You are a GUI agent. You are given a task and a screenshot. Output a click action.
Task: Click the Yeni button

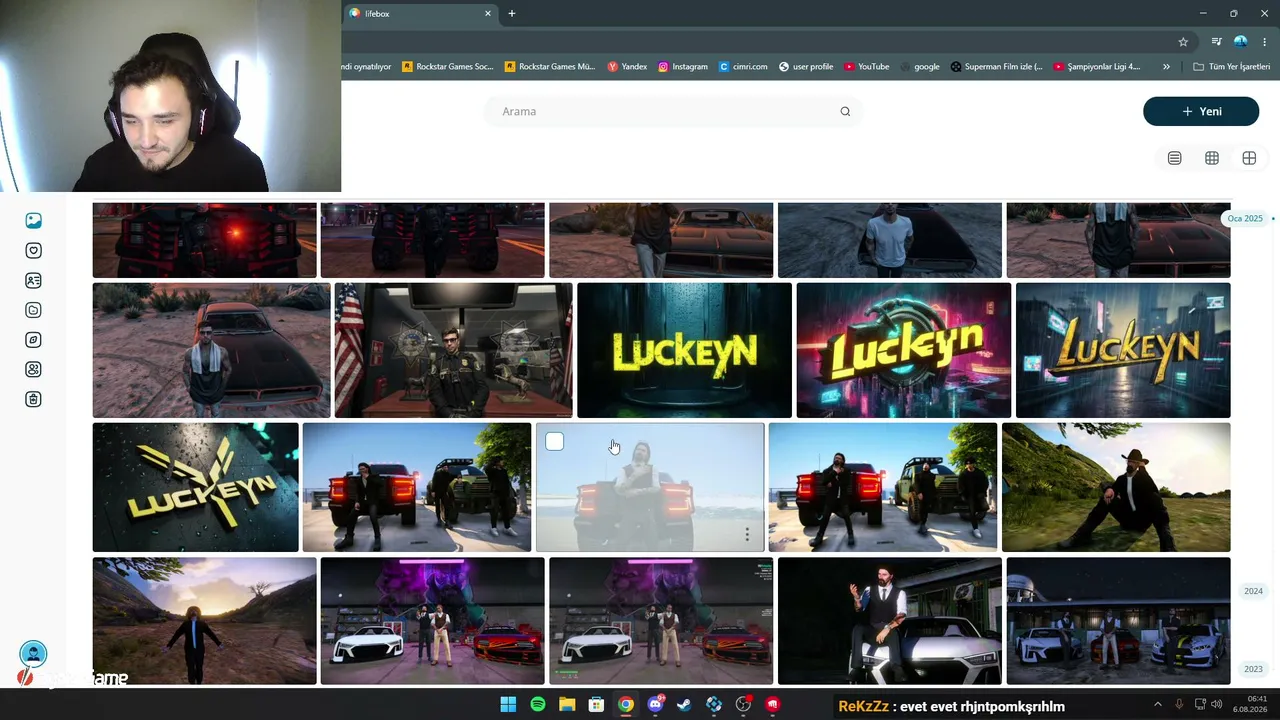click(1201, 111)
